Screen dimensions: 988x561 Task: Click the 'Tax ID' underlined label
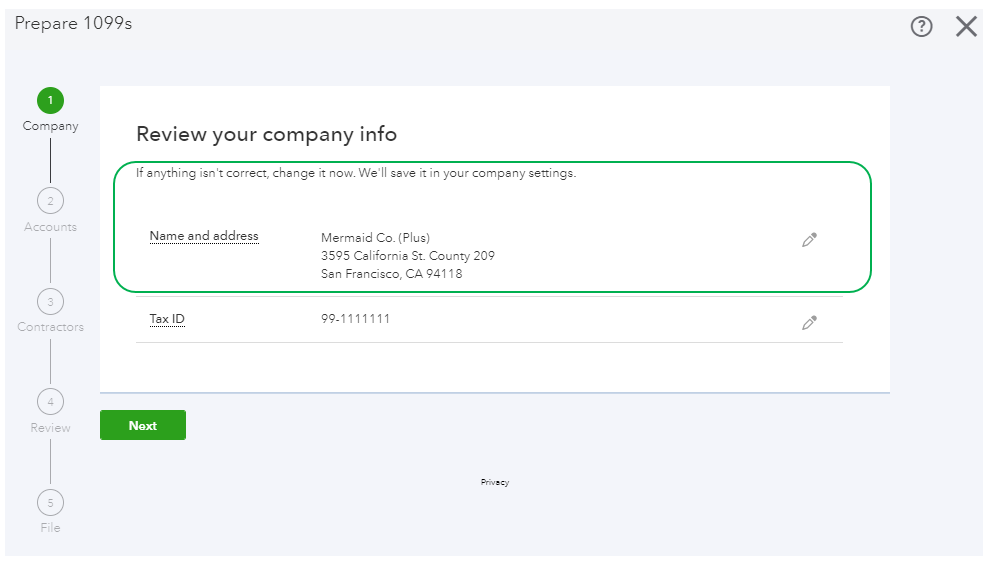coord(167,319)
